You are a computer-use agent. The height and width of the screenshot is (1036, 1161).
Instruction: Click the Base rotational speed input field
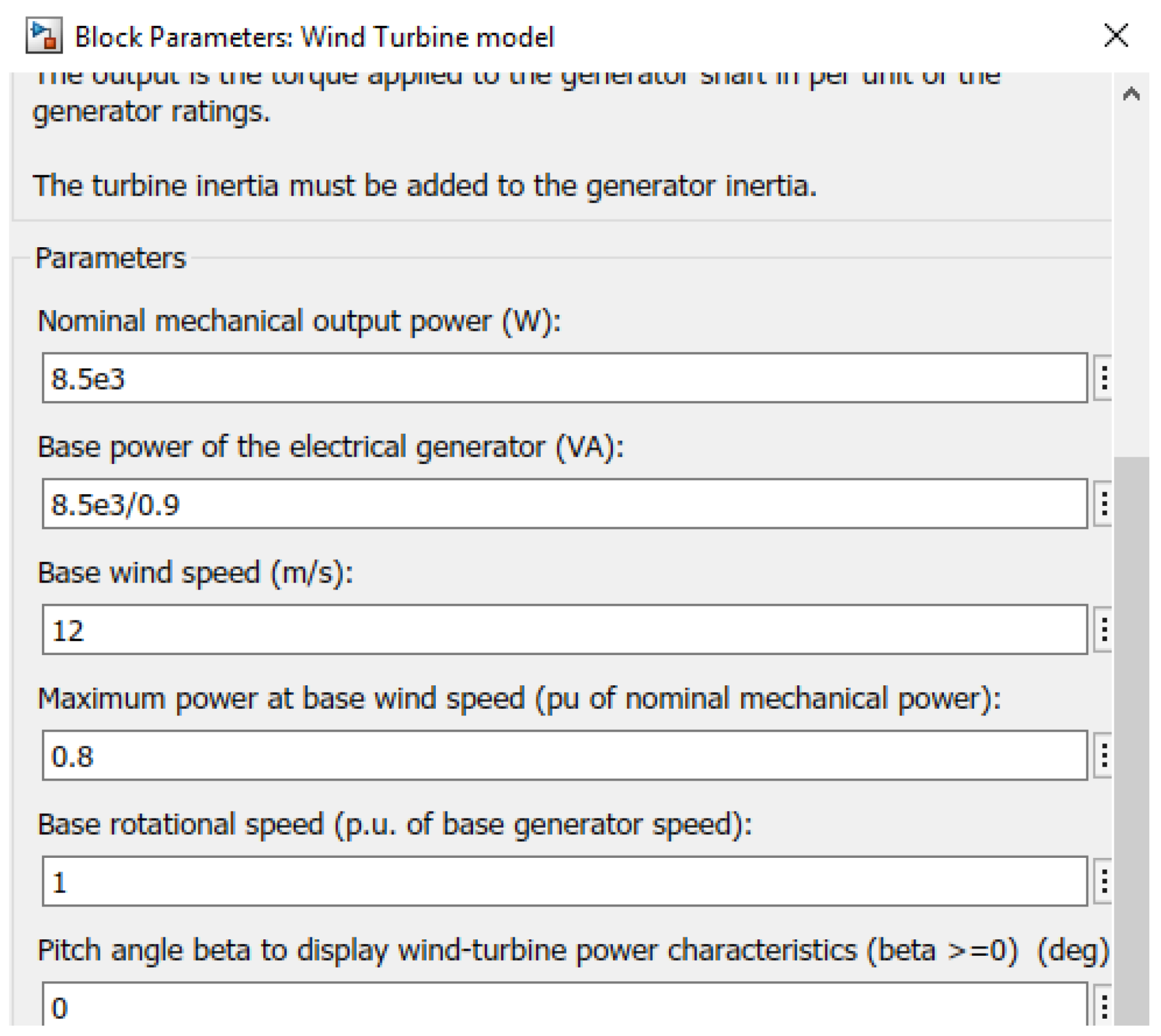pyautogui.click(x=564, y=881)
